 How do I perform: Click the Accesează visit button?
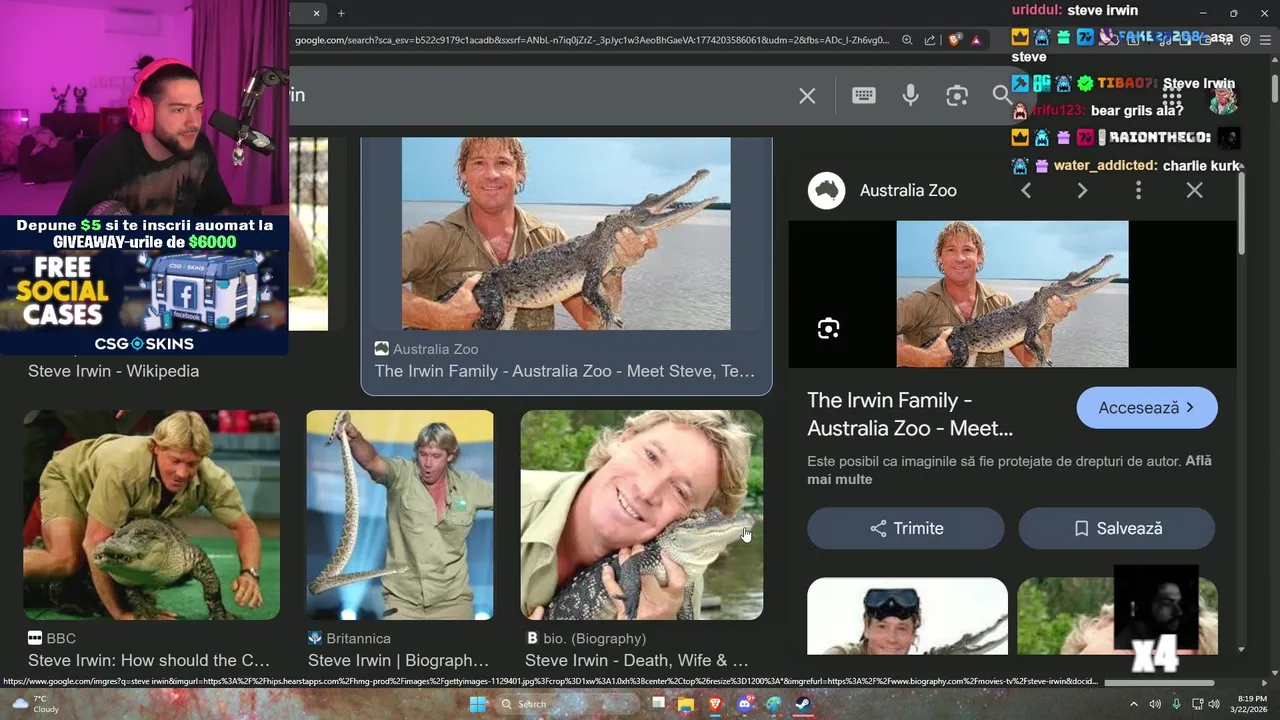tap(1147, 408)
